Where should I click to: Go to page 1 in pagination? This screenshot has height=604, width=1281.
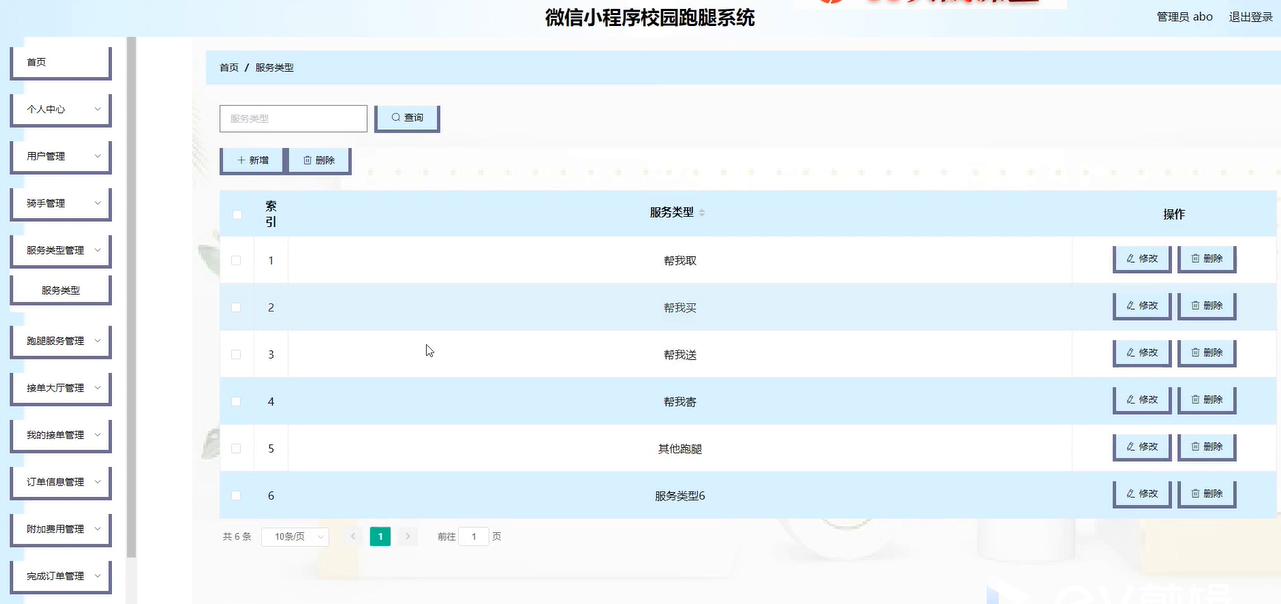(380, 537)
